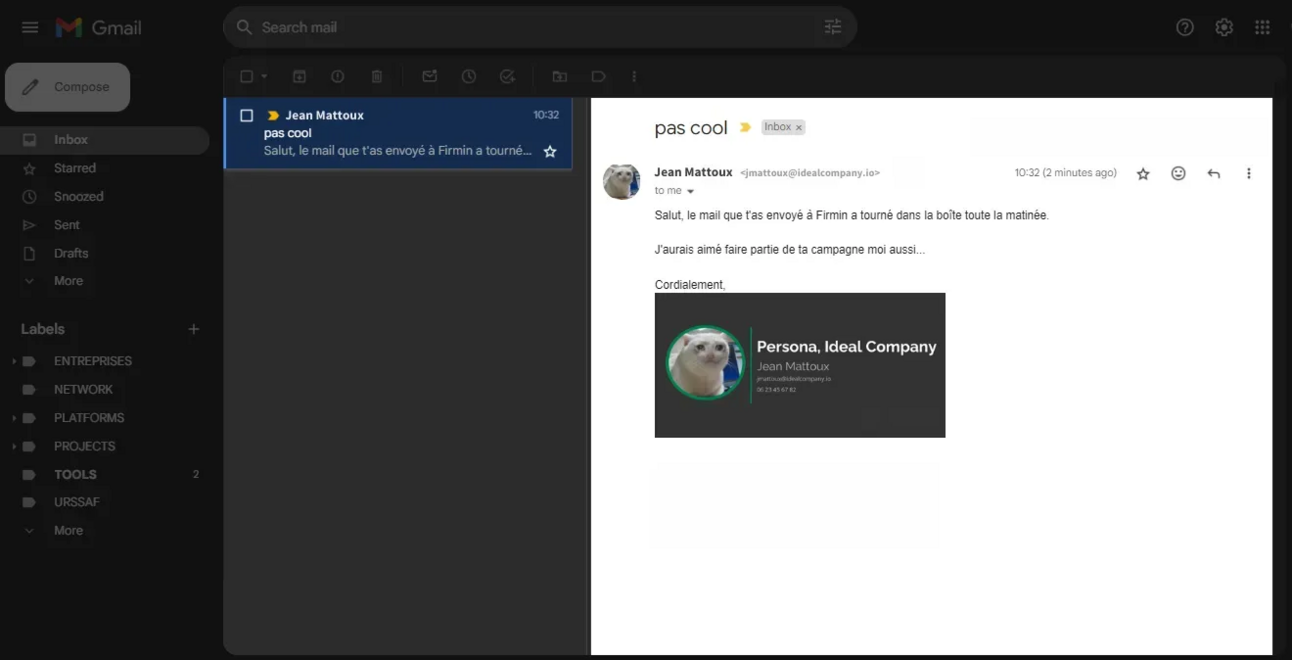Open toolbar More options dots
Screen dimensions: 1292x660
click(x=634, y=76)
